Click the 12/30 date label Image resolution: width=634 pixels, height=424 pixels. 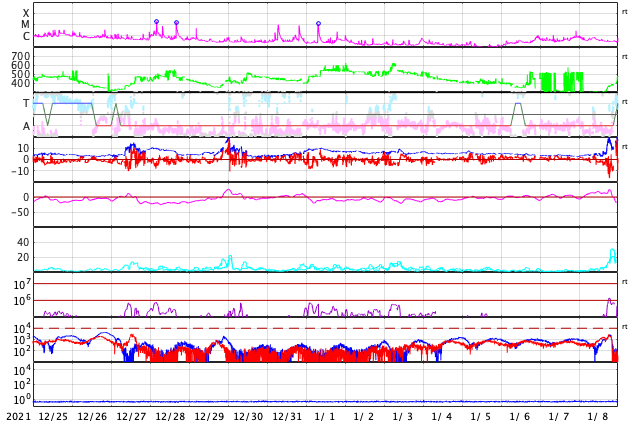point(248,417)
